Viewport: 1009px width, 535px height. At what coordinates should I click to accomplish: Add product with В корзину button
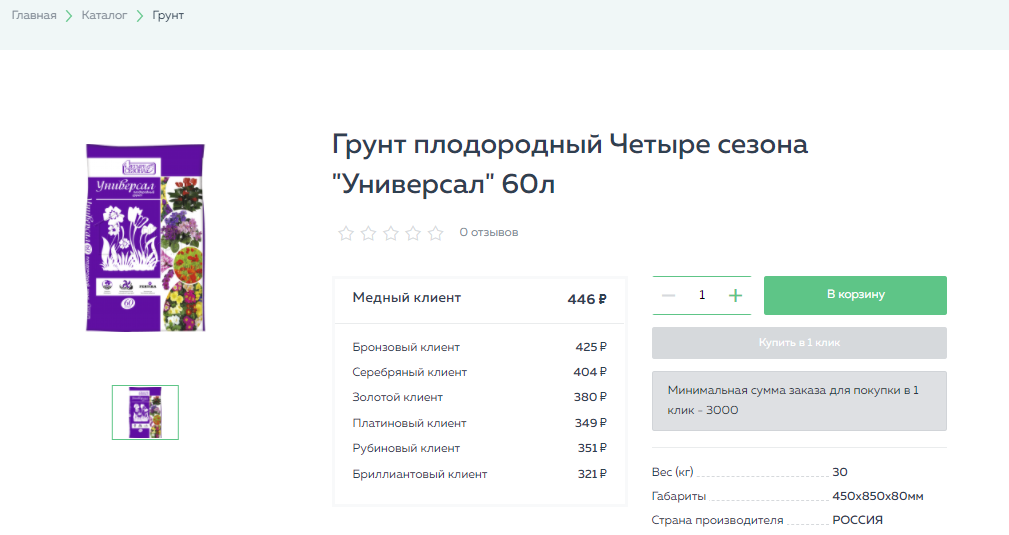point(855,296)
